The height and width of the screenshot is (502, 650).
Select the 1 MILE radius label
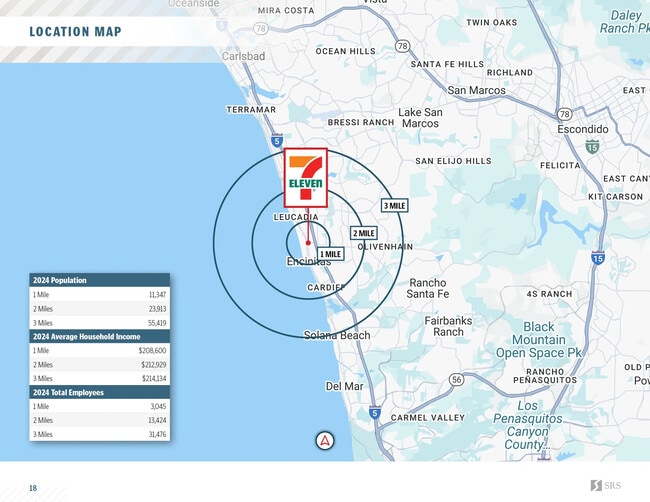[x=330, y=254]
